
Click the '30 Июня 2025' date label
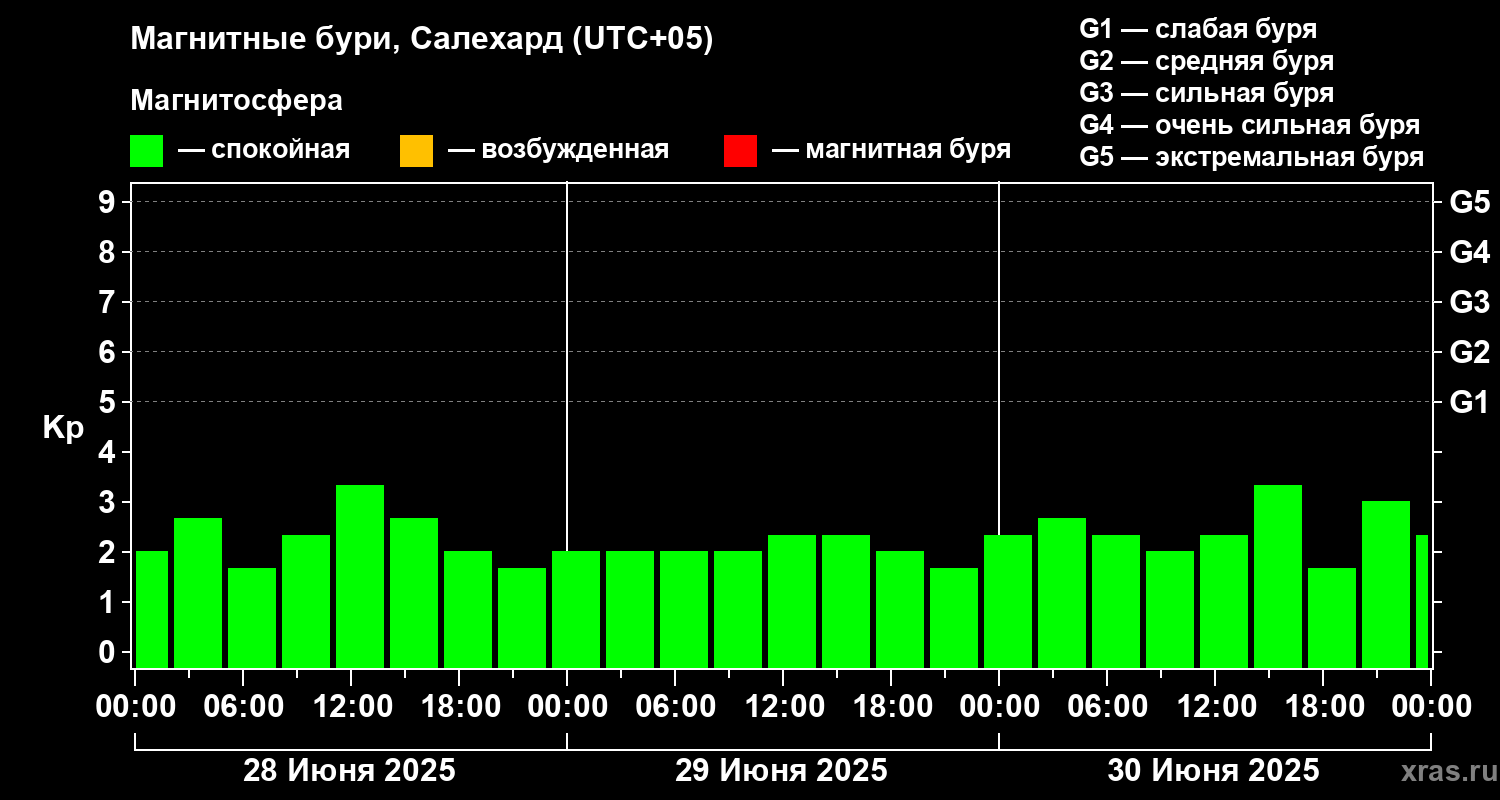(x=1214, y=771)
